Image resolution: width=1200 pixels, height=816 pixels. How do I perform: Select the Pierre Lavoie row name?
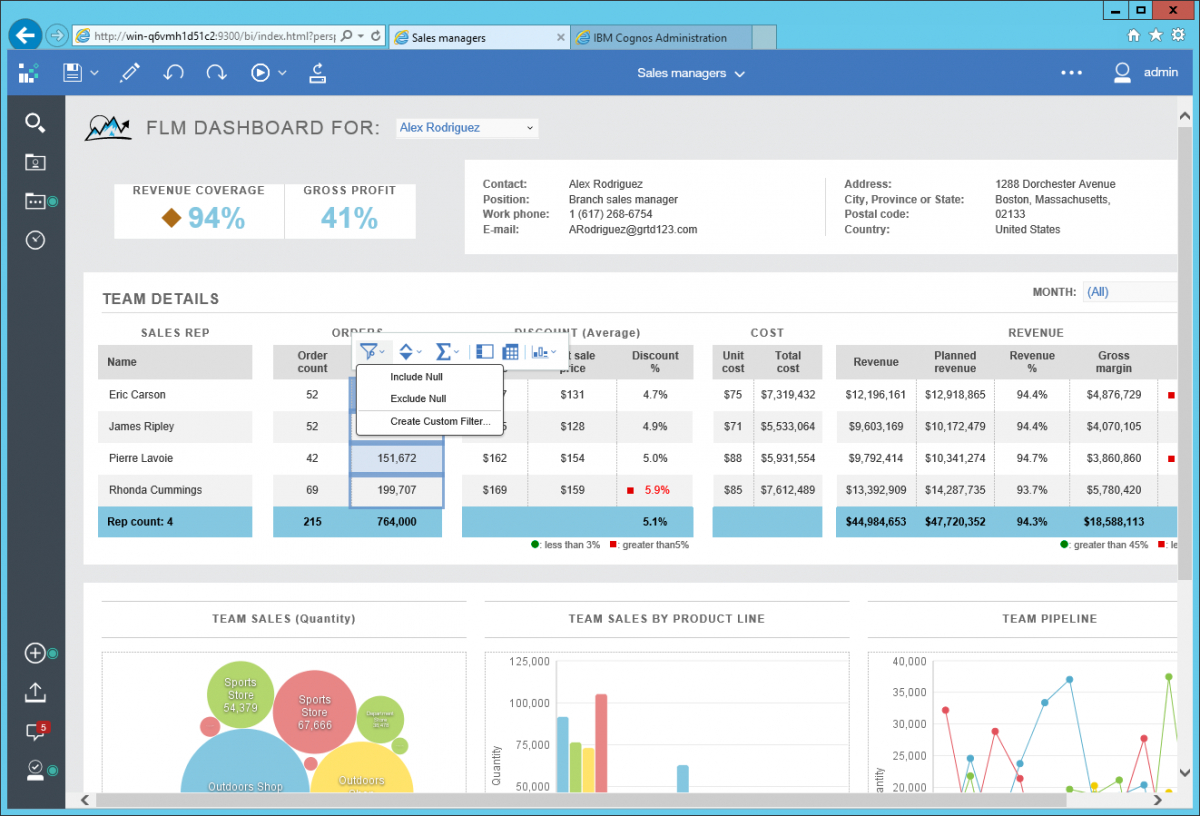pyautogui.click(x=141, y=459)
